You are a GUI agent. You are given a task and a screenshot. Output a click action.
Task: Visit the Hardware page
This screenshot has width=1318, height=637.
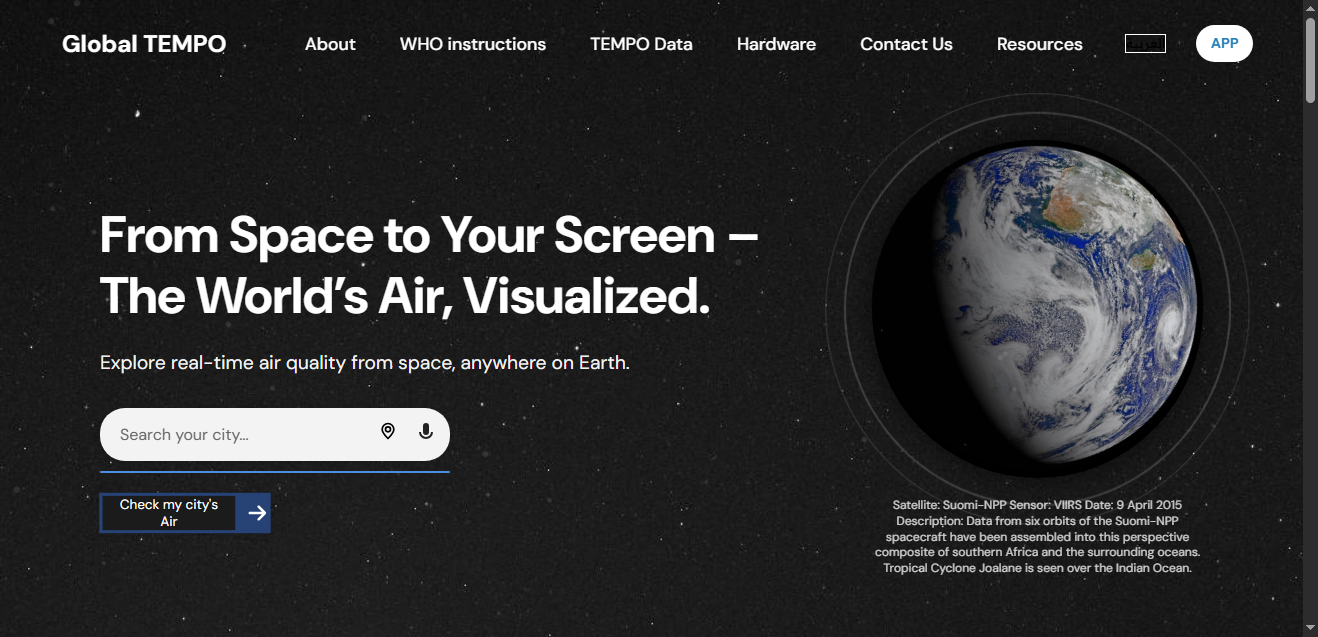776,44
